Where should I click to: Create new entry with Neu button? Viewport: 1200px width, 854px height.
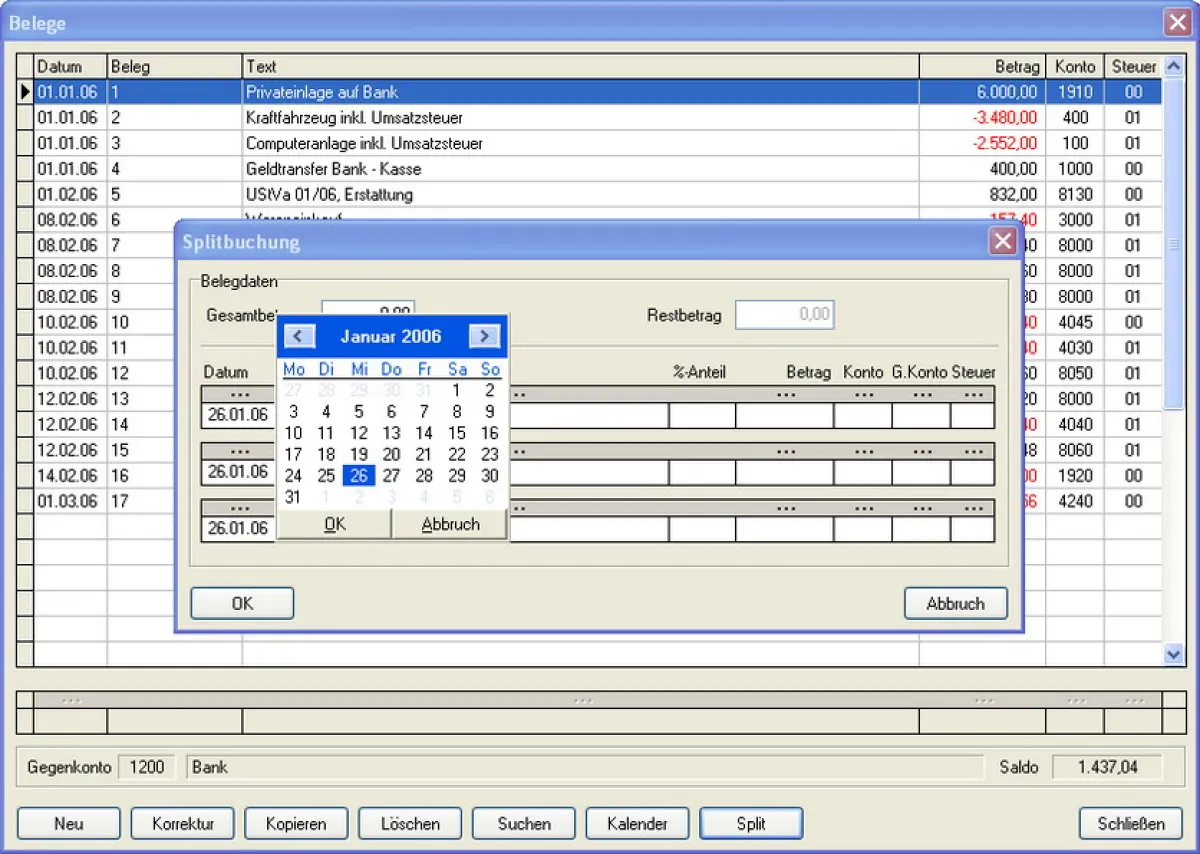69,824
